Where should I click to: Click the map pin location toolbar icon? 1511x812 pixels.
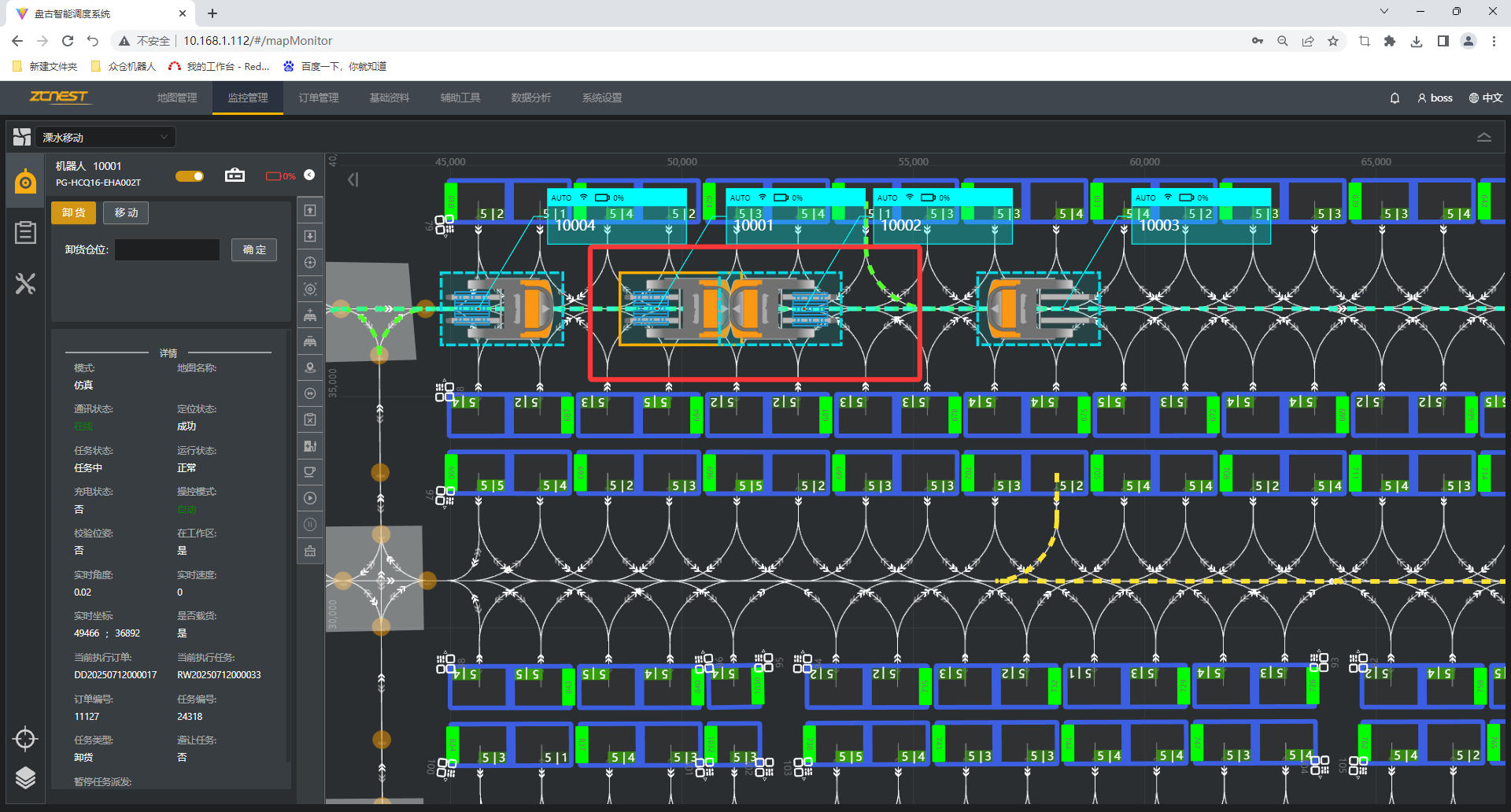tap(310, 367)
